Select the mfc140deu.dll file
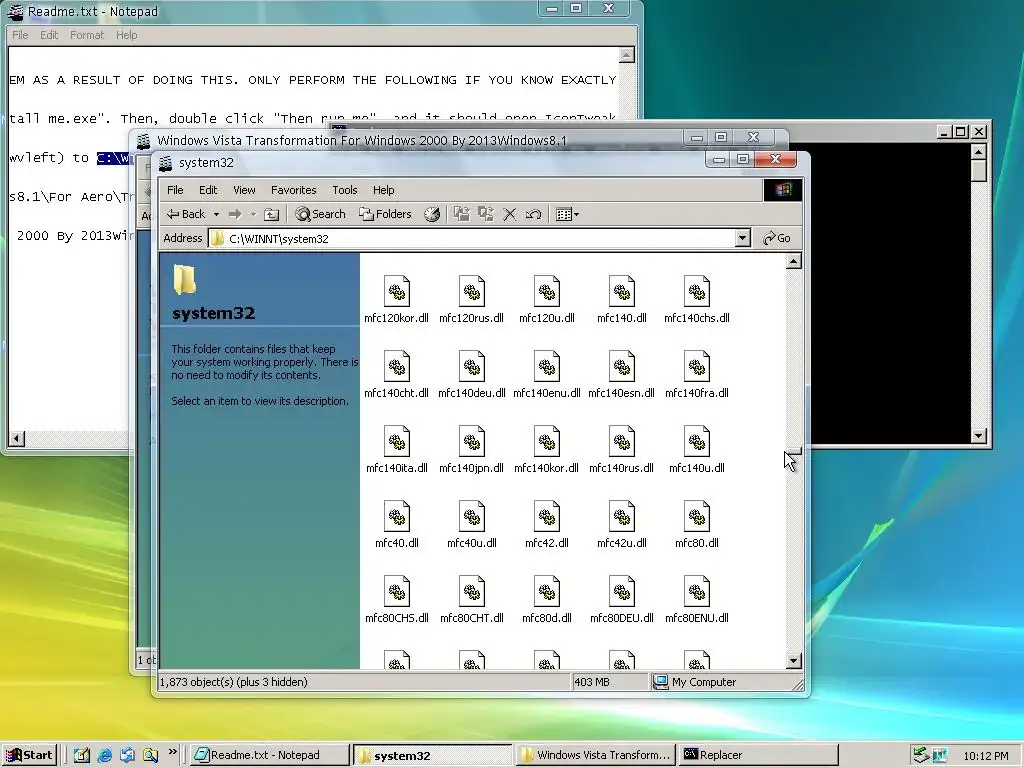The height and width of the screenshot is (768, 1024). coord(472,374)
